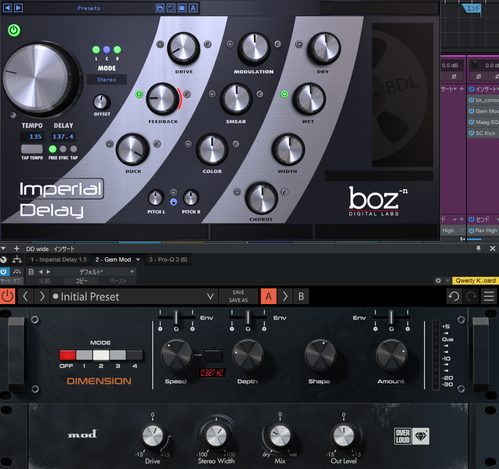Click the save preset icon in Imperial Delay header

pyautogui.click(x=160, y=8)
